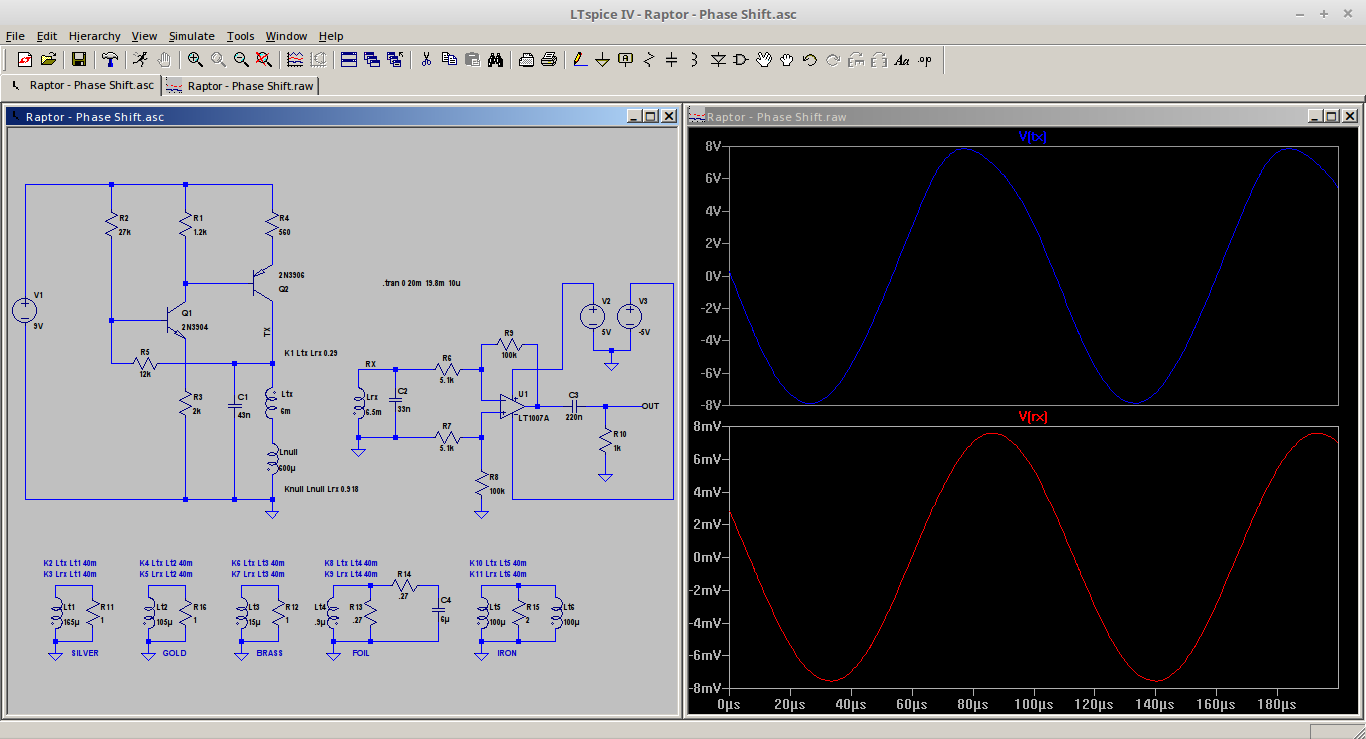Select the Capacitor placement tool

click(671, 60)
